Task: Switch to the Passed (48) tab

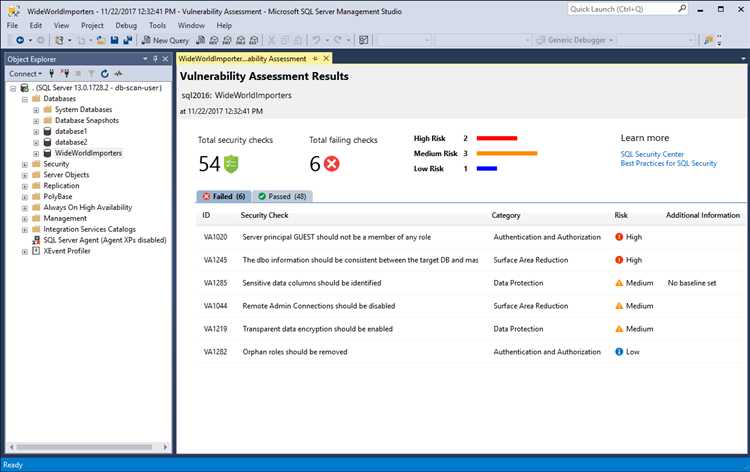Action: coord(281,196)
